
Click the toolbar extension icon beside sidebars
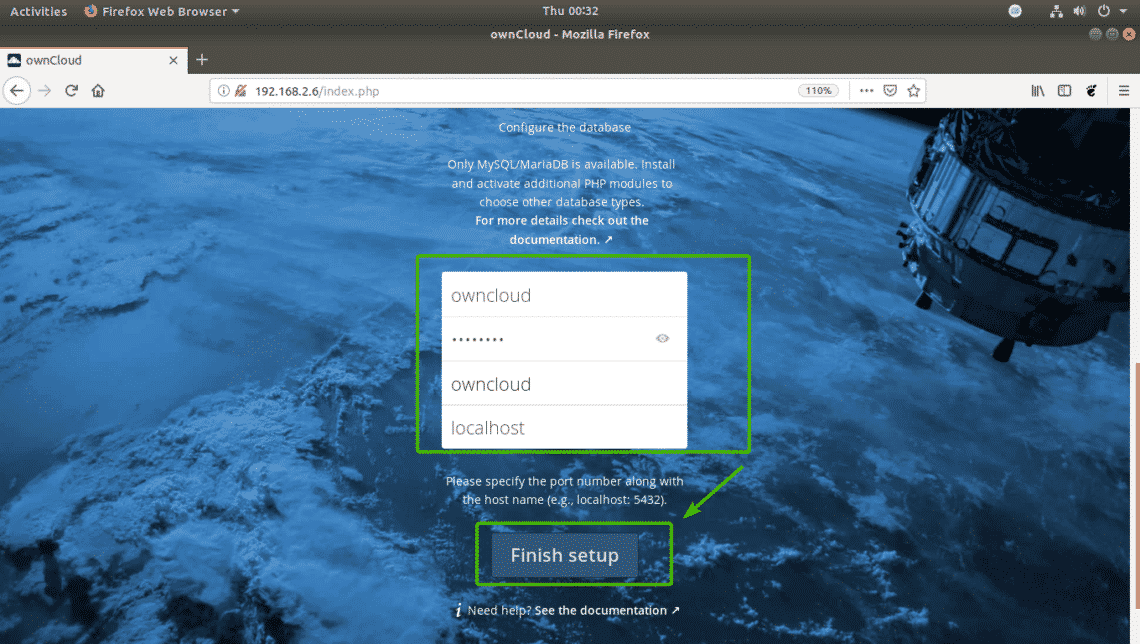pyautogui.click(x=1091, y=91)
